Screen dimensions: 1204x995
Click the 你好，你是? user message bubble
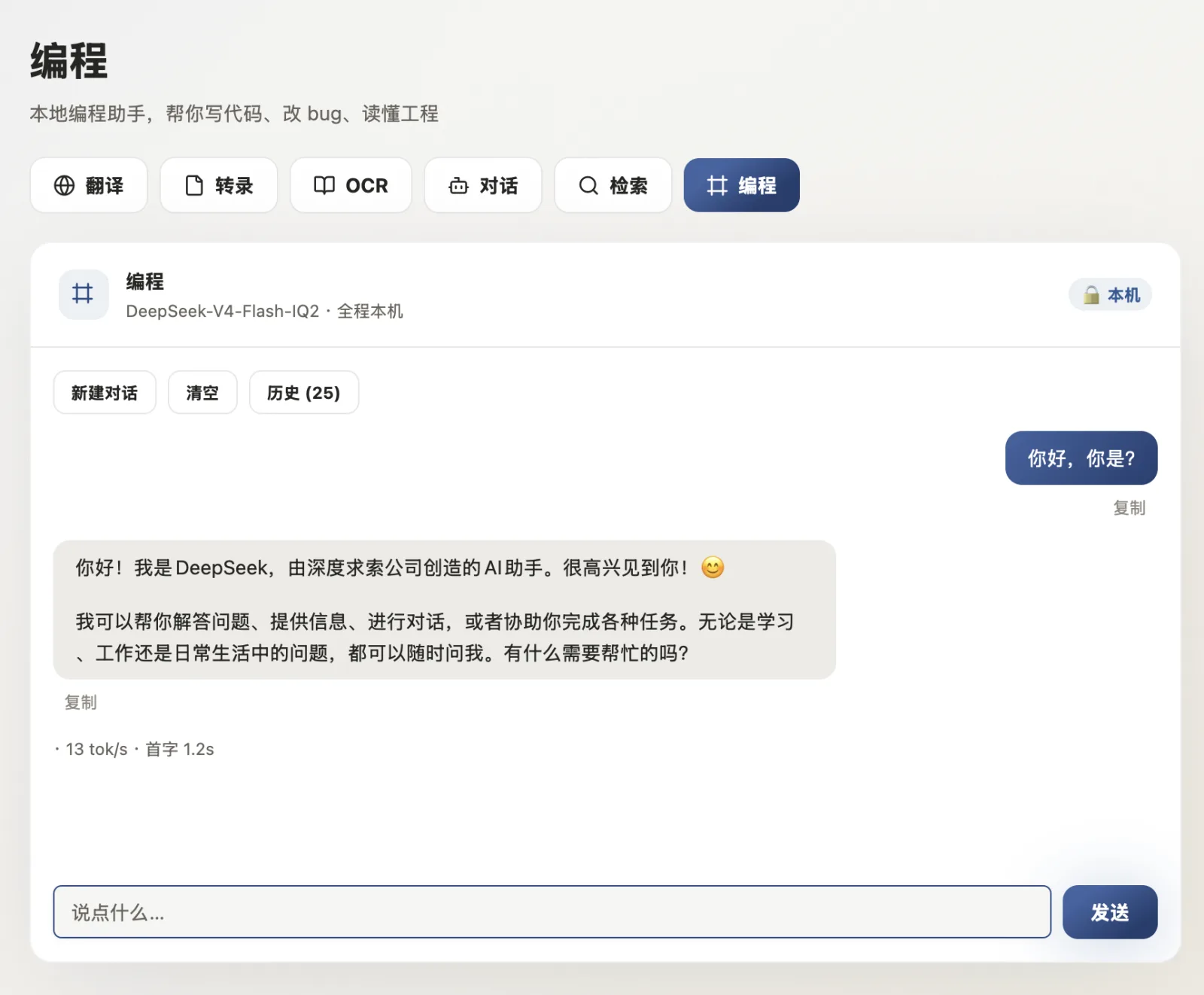[x=1081, y=458]
